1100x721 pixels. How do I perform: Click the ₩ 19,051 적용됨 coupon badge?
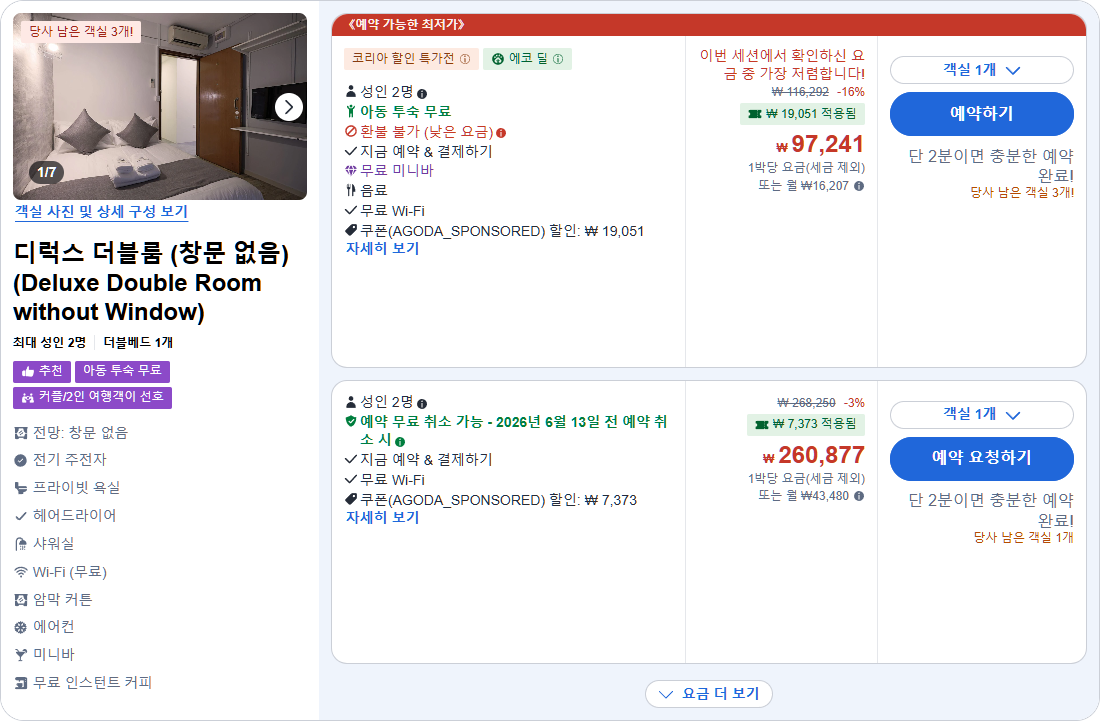click(x=802, y=114)
